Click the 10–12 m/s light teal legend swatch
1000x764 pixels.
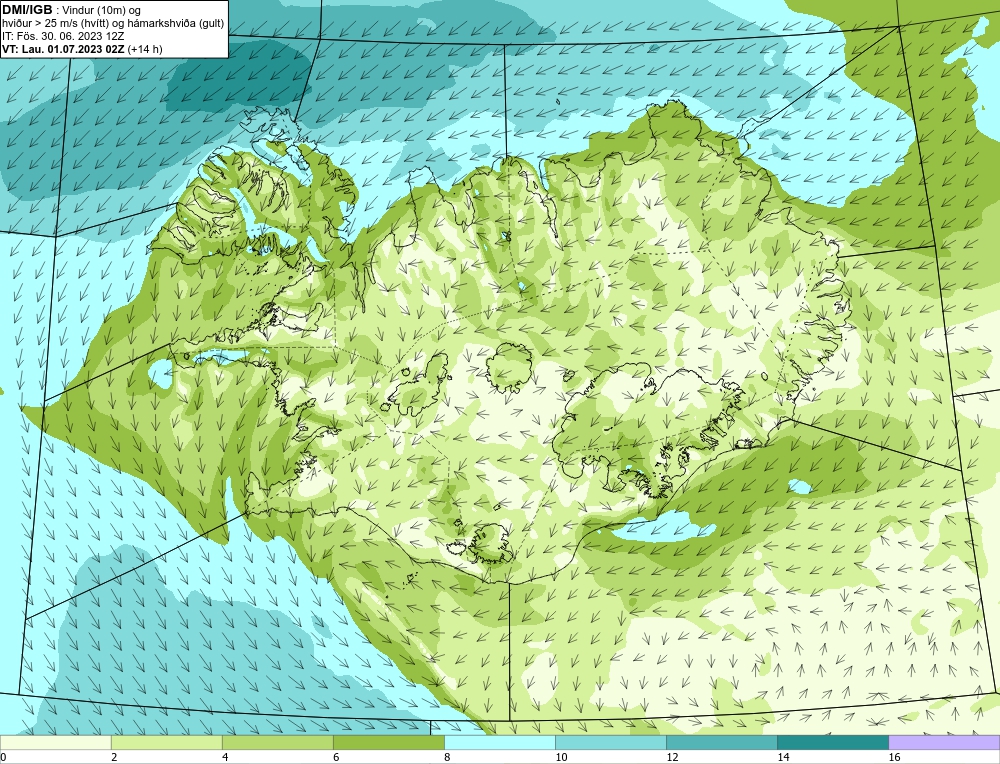610,743
